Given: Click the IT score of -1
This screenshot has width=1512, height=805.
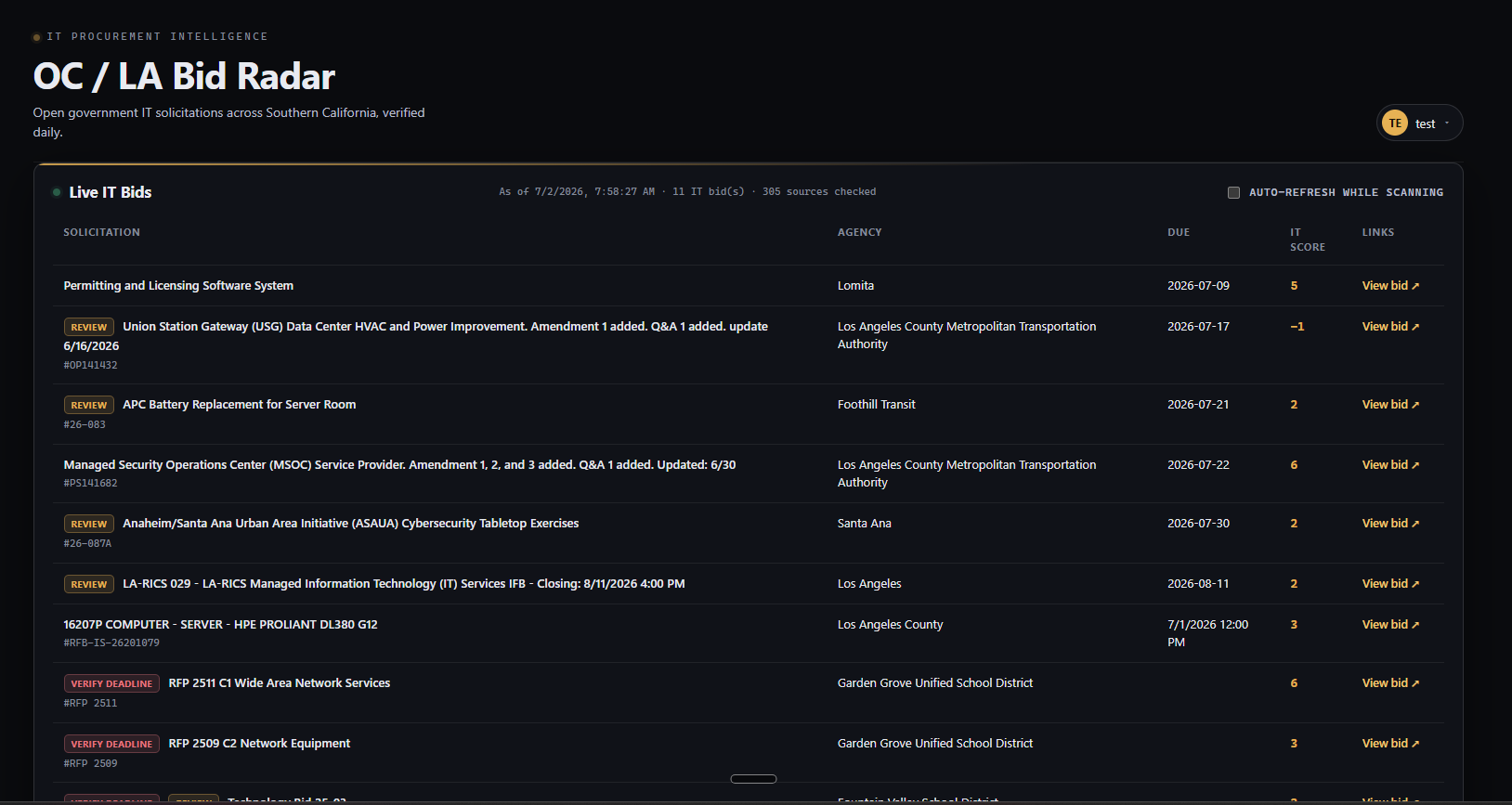Looking at the screenshot, I should (1297, 327).
